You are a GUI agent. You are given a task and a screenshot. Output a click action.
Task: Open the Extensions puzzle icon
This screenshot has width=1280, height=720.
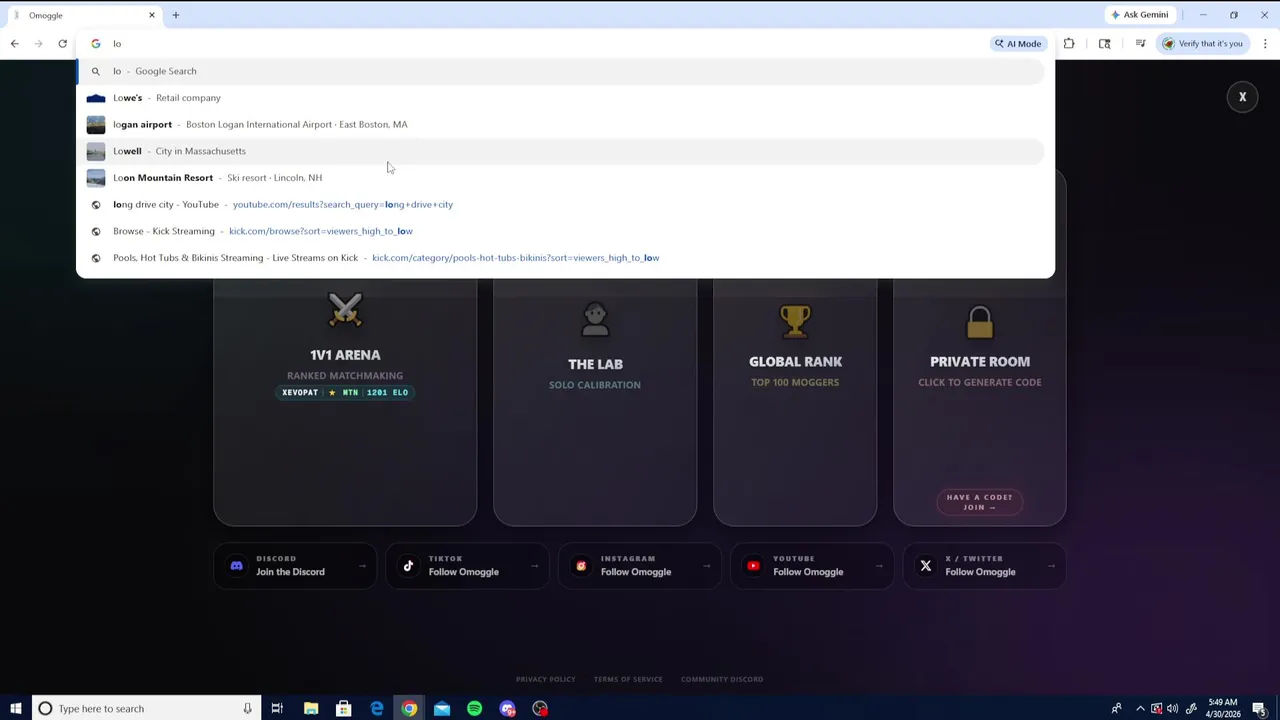tap(1069, 43)
